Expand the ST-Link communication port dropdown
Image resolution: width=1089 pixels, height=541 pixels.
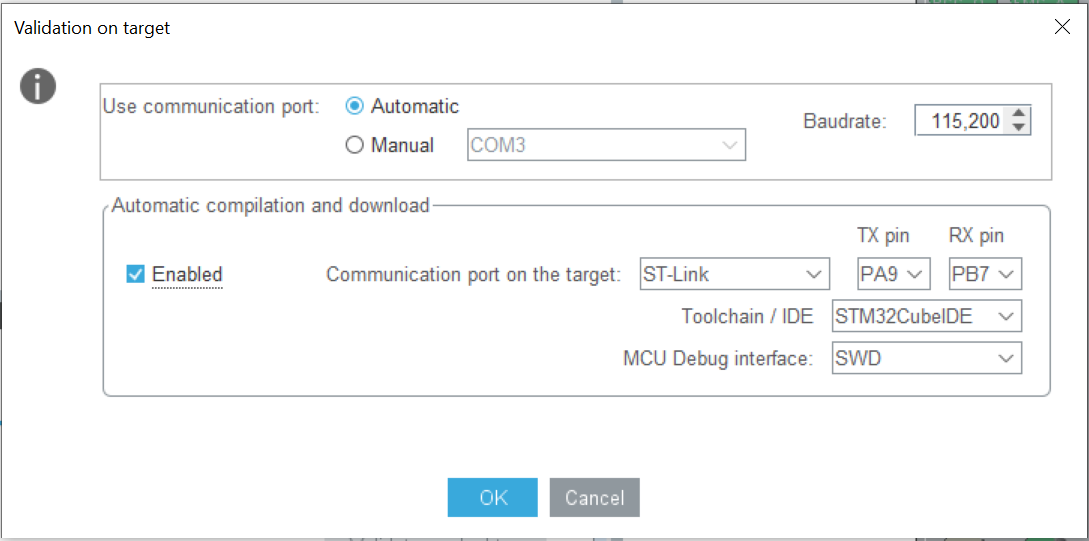(x=735, y=274)
